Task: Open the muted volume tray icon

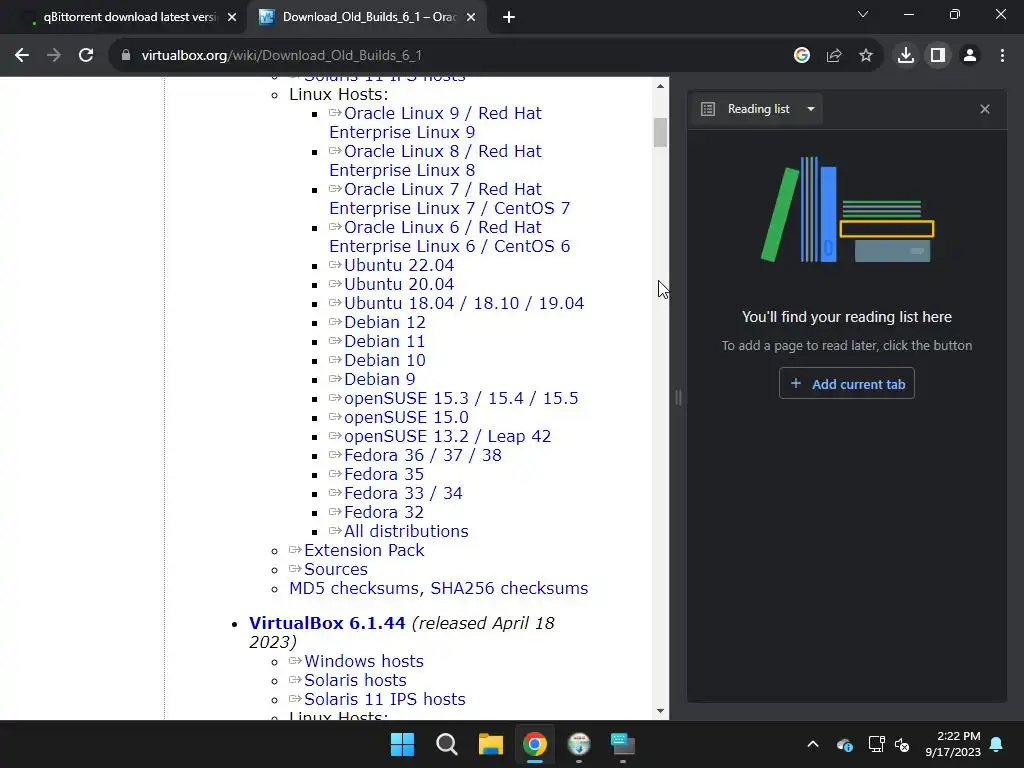Action: 903,744
